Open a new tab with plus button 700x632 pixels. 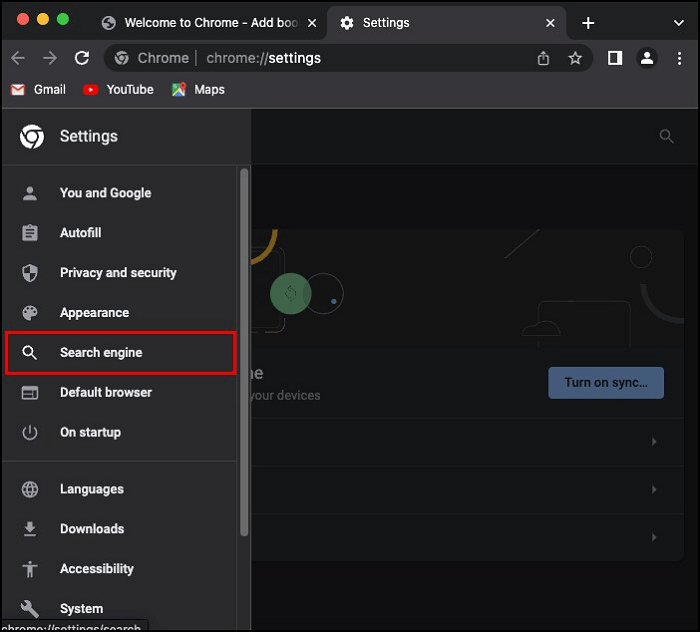point(588,23)
